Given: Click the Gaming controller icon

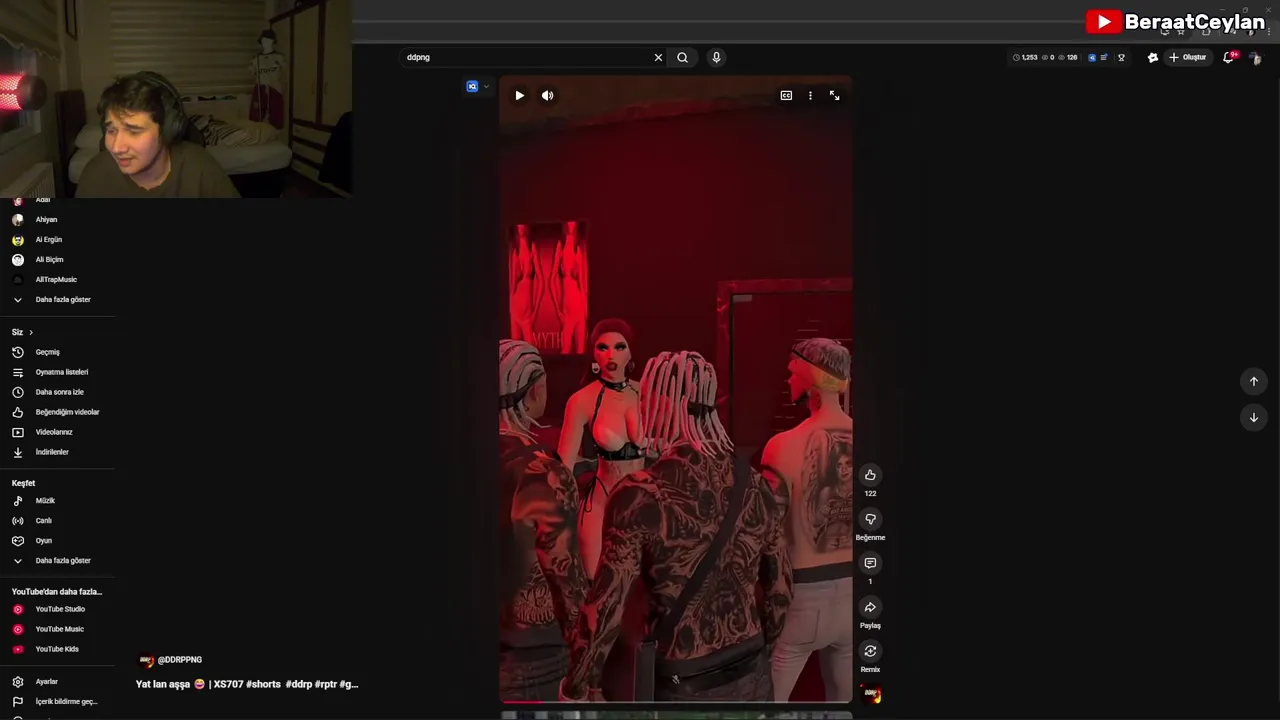Looking at the screenshot, I should coord(17,540).
